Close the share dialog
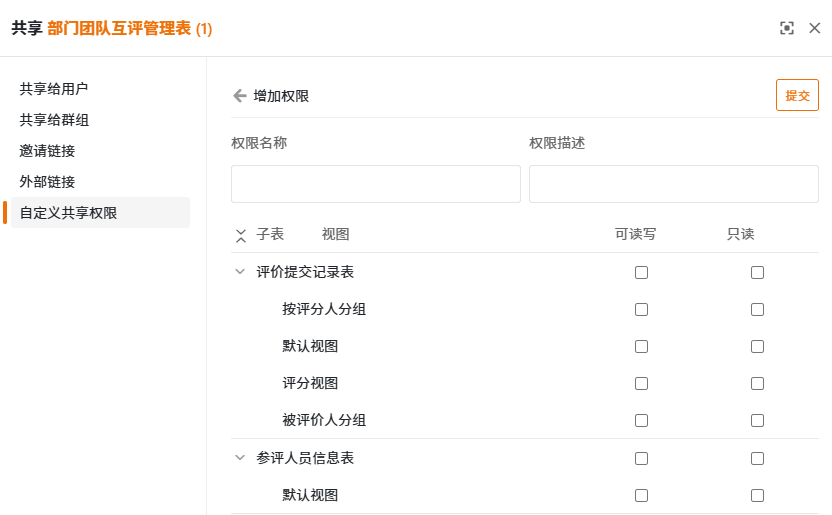Image resolution: width=832 pixels, height=515 pixels. tap(815, 29)
